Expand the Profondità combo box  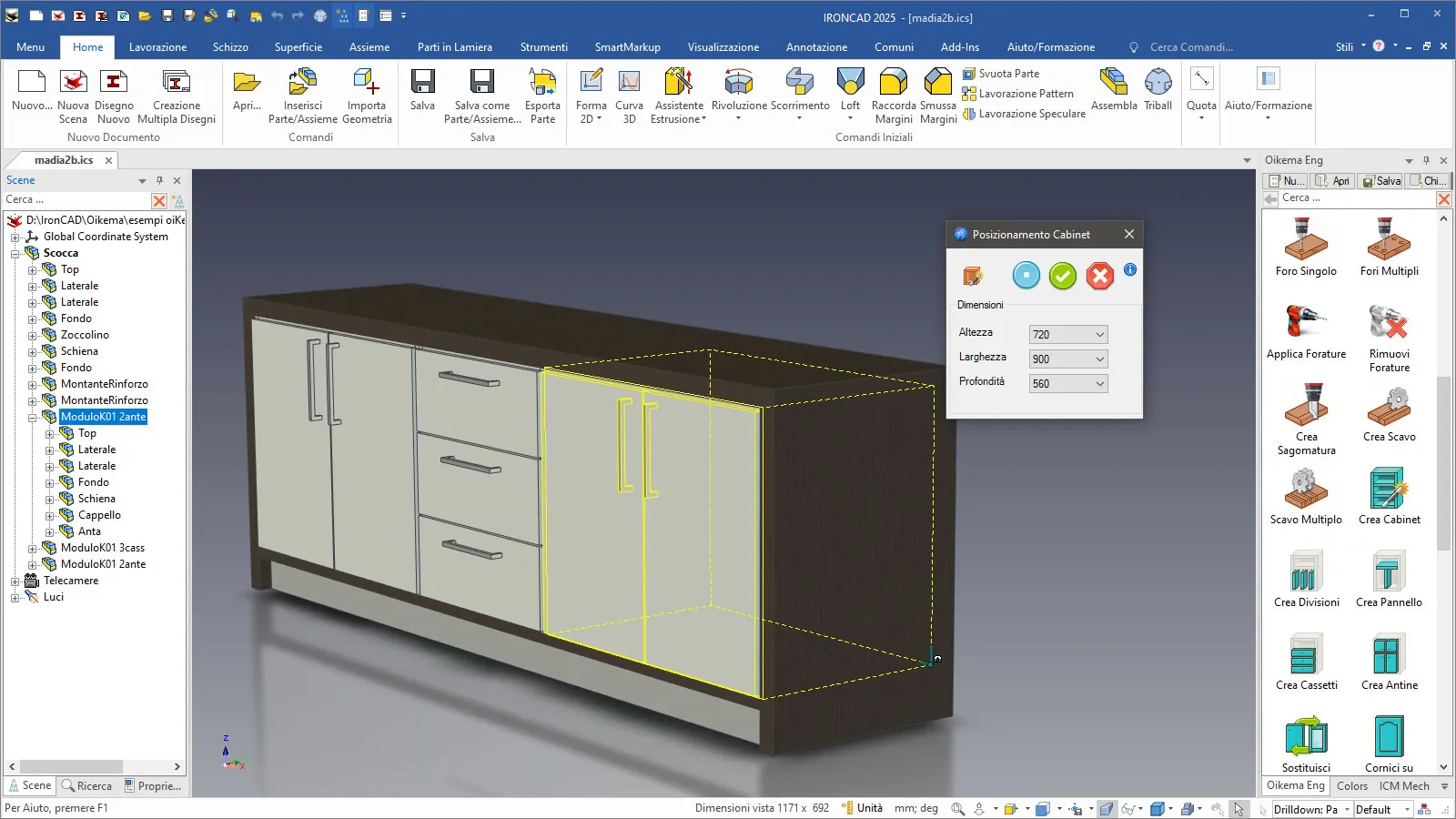(1099, 384)
